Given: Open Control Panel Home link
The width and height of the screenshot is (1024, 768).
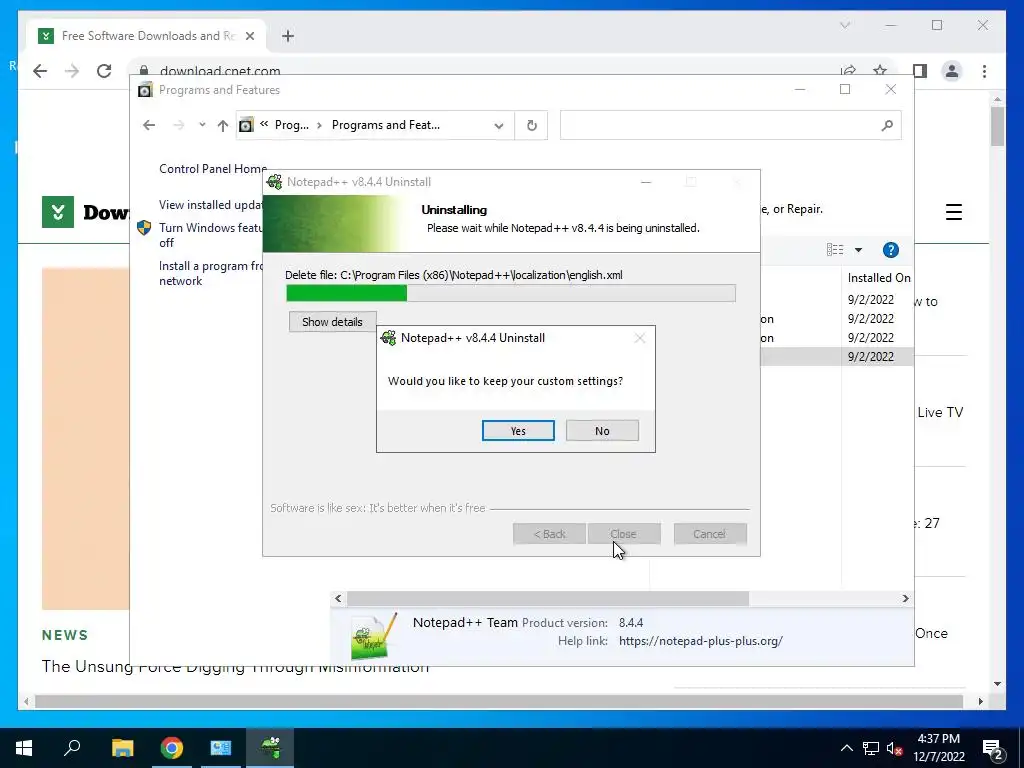Looking at the screenshot, I should point(213,168).
